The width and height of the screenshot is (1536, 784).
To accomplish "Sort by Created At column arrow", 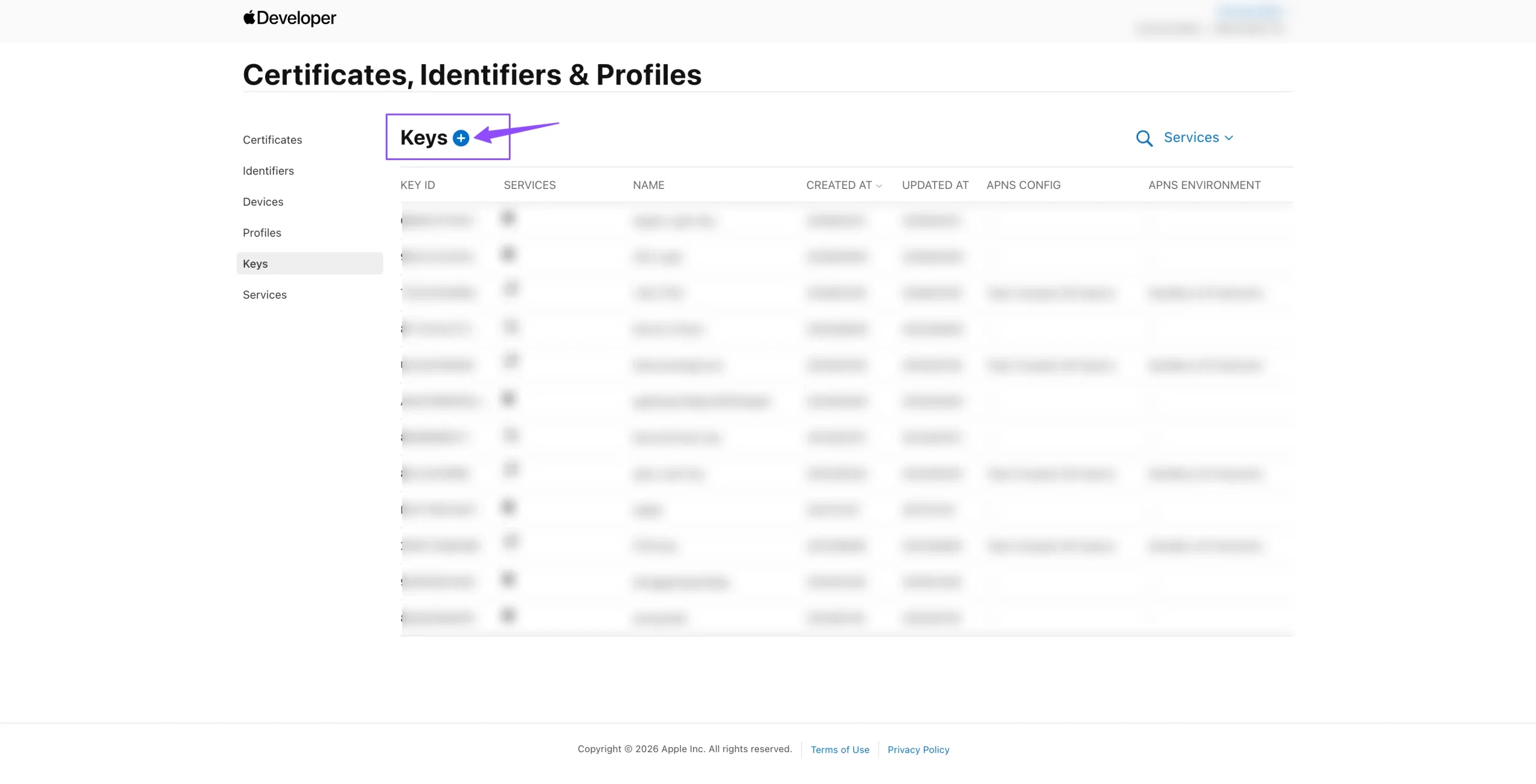I will click(879, 186).
